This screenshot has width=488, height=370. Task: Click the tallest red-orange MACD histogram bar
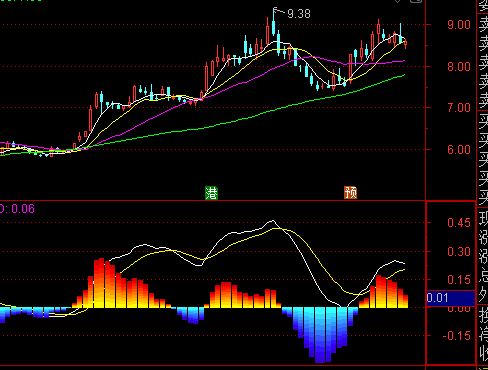click(x=99, y=283)
